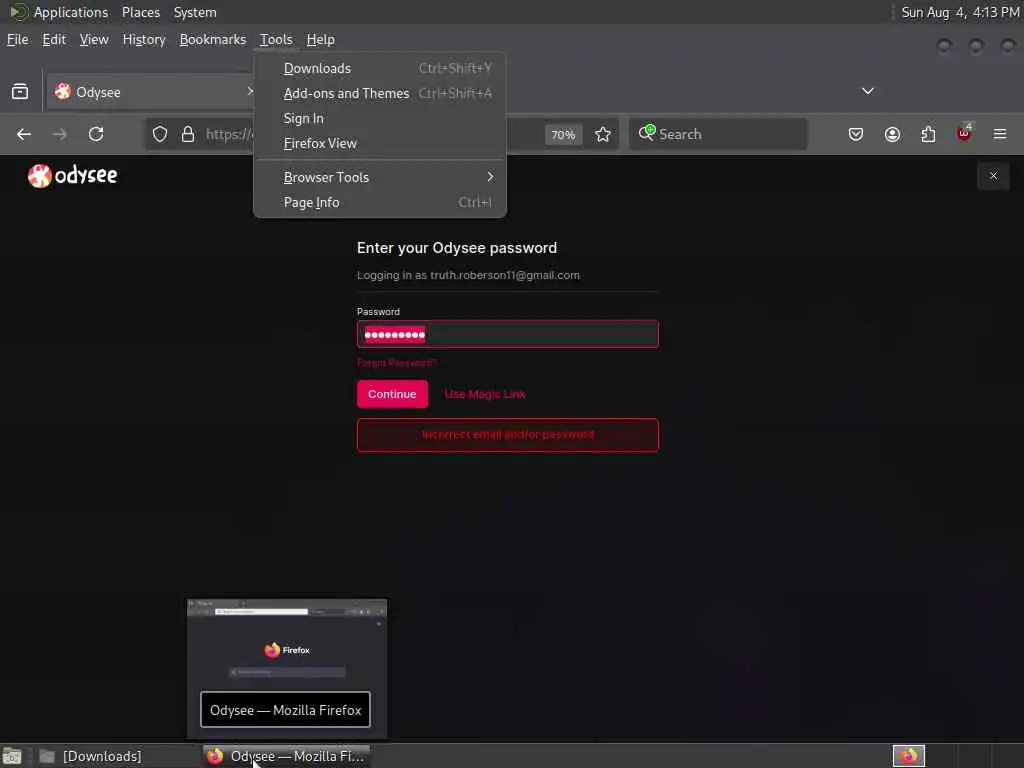Open the Save to Pocket icon
Image resolution: width=1024 pixels, height=768 pixels.
[x=856, y=134]
